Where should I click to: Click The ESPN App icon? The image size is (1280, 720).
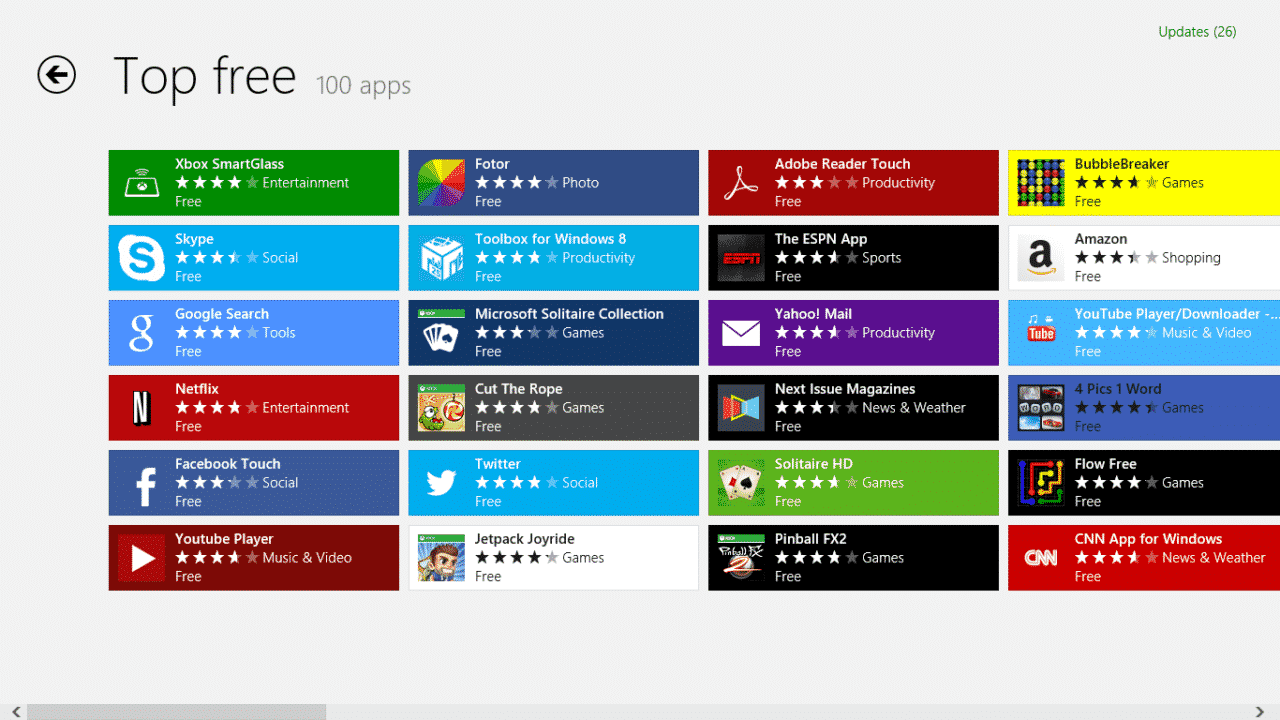[741, 258]
